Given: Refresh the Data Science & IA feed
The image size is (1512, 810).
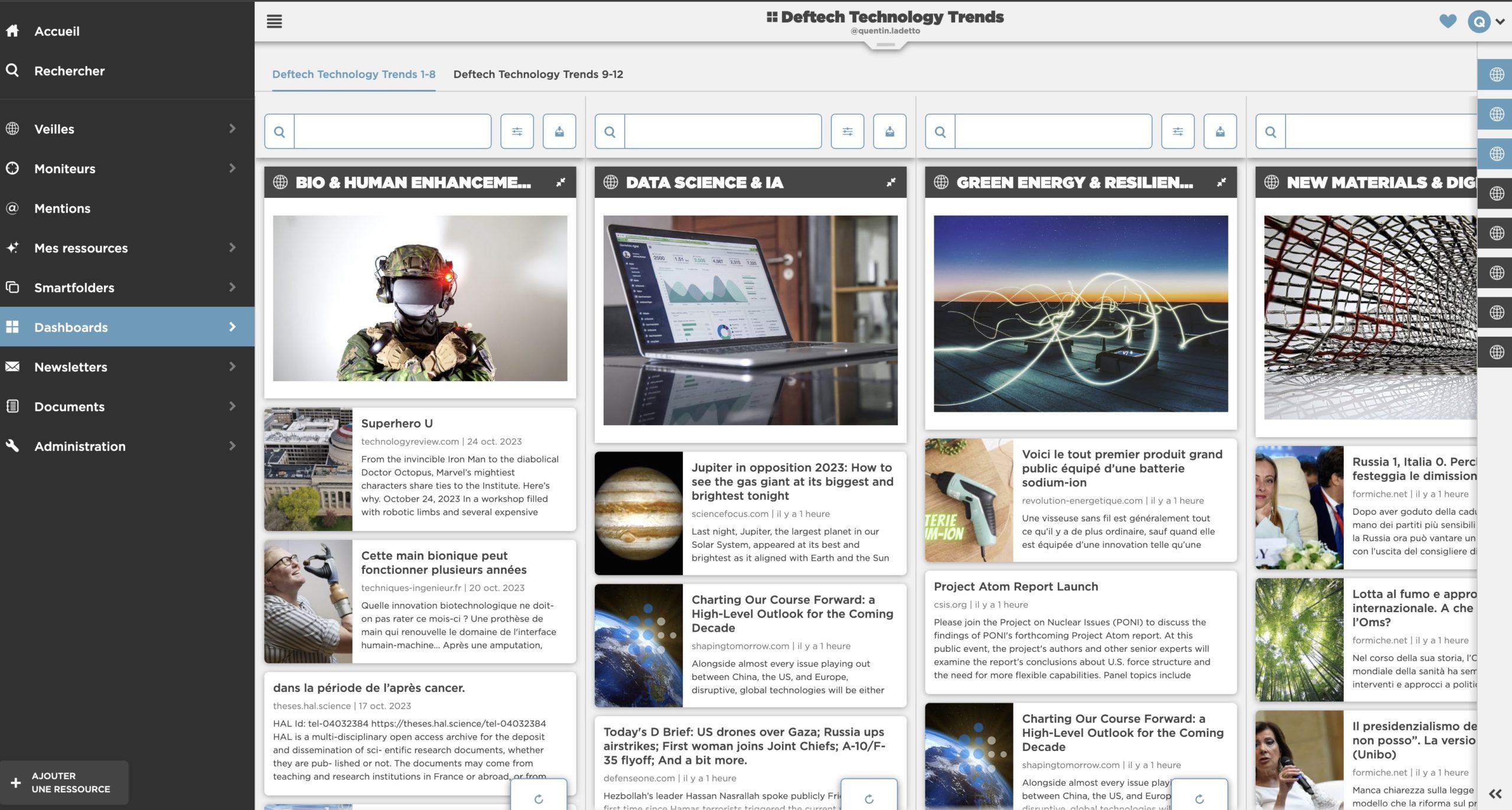Looking at the screenshot, I should pos(869,799).
